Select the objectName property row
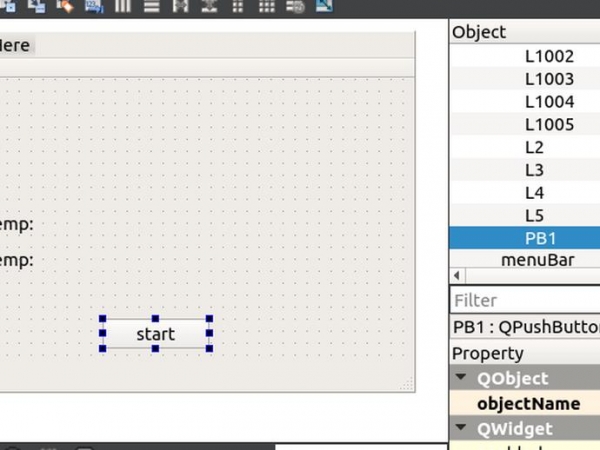The image size is (600, 450). [x=528, y=403]
